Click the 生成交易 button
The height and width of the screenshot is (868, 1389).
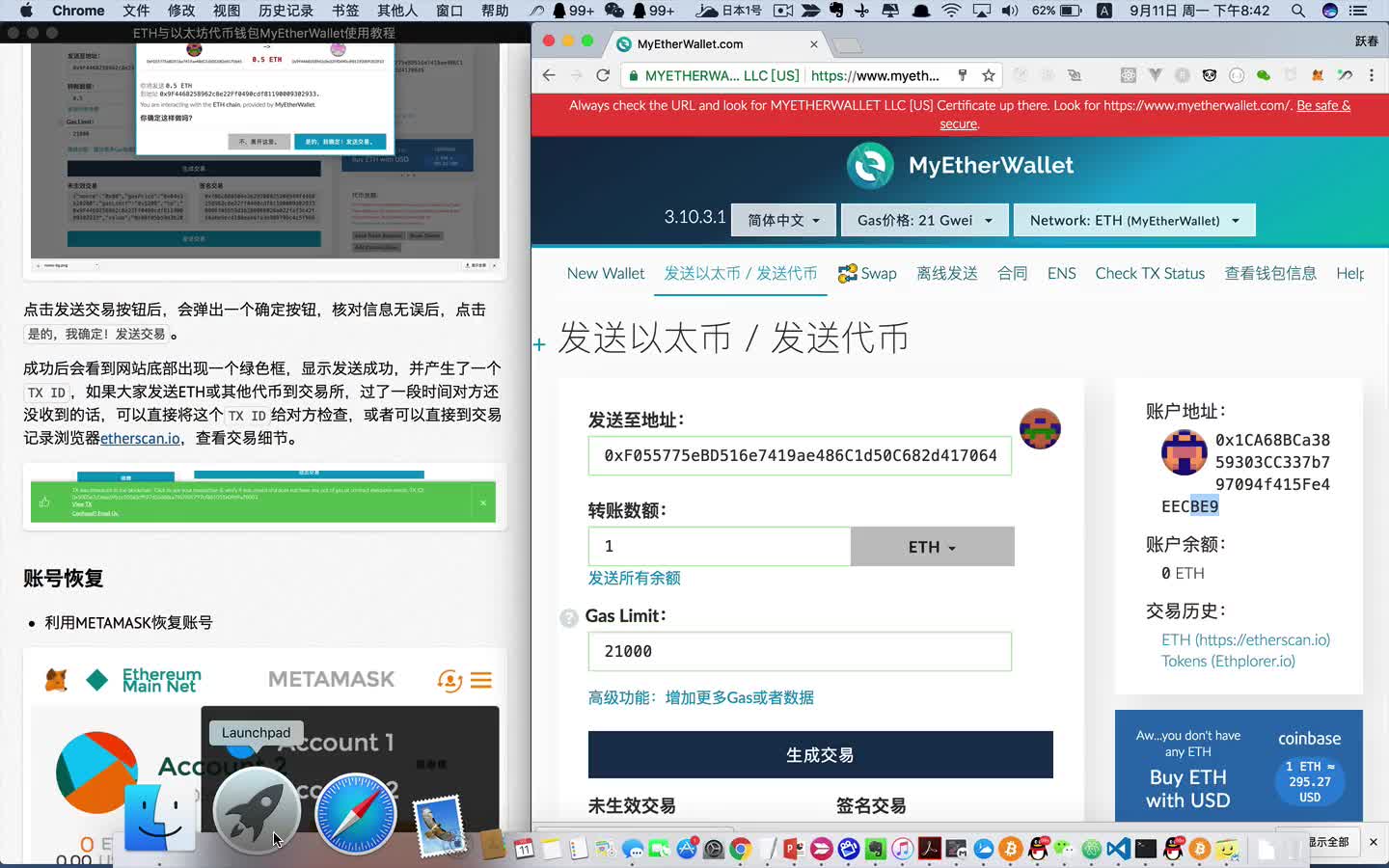pyautogui.click(x=821, y=755)
